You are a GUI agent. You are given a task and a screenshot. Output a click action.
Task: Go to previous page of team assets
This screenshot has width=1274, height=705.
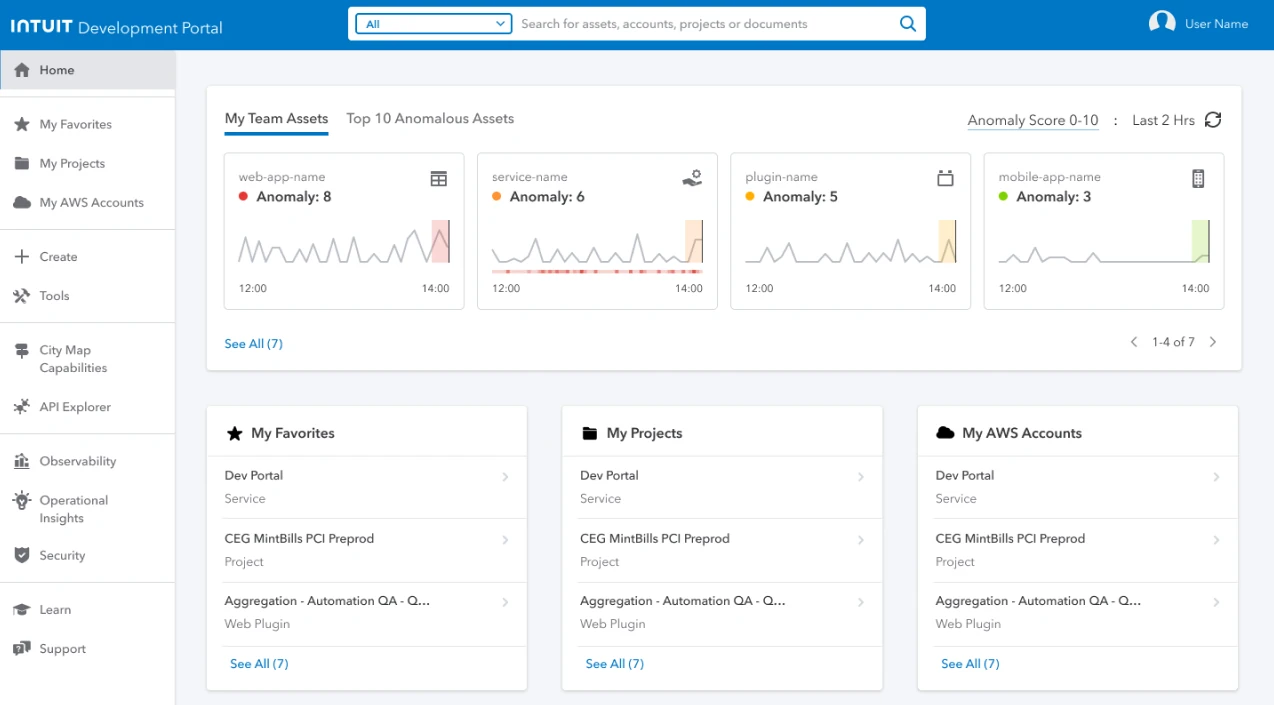1134,342
